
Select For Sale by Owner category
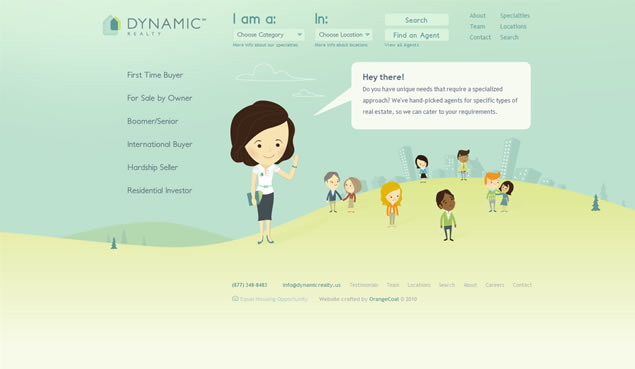(160, 98)
